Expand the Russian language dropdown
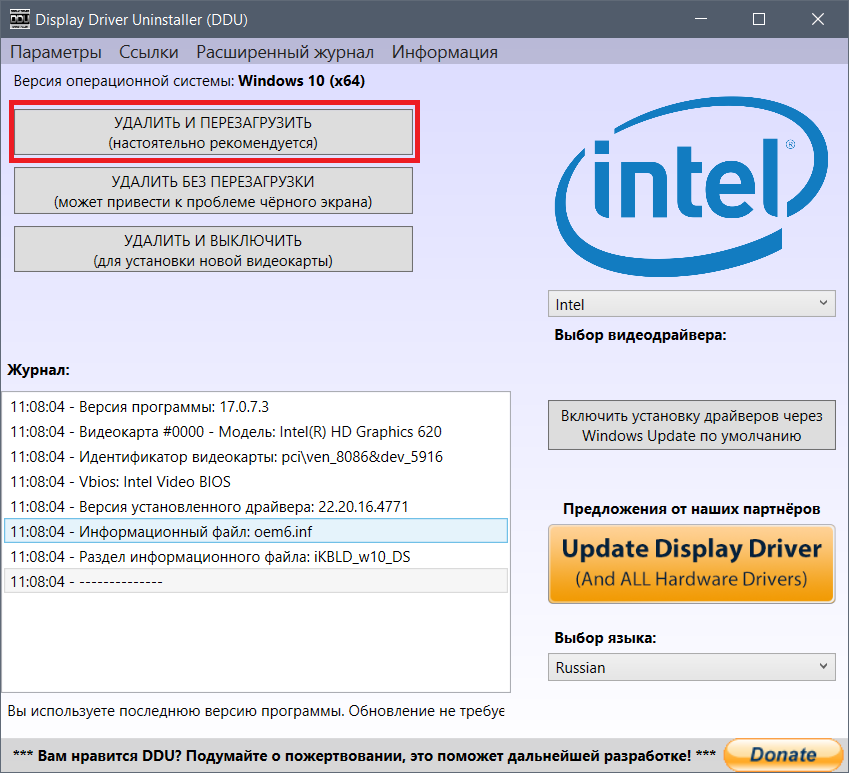 691,667
